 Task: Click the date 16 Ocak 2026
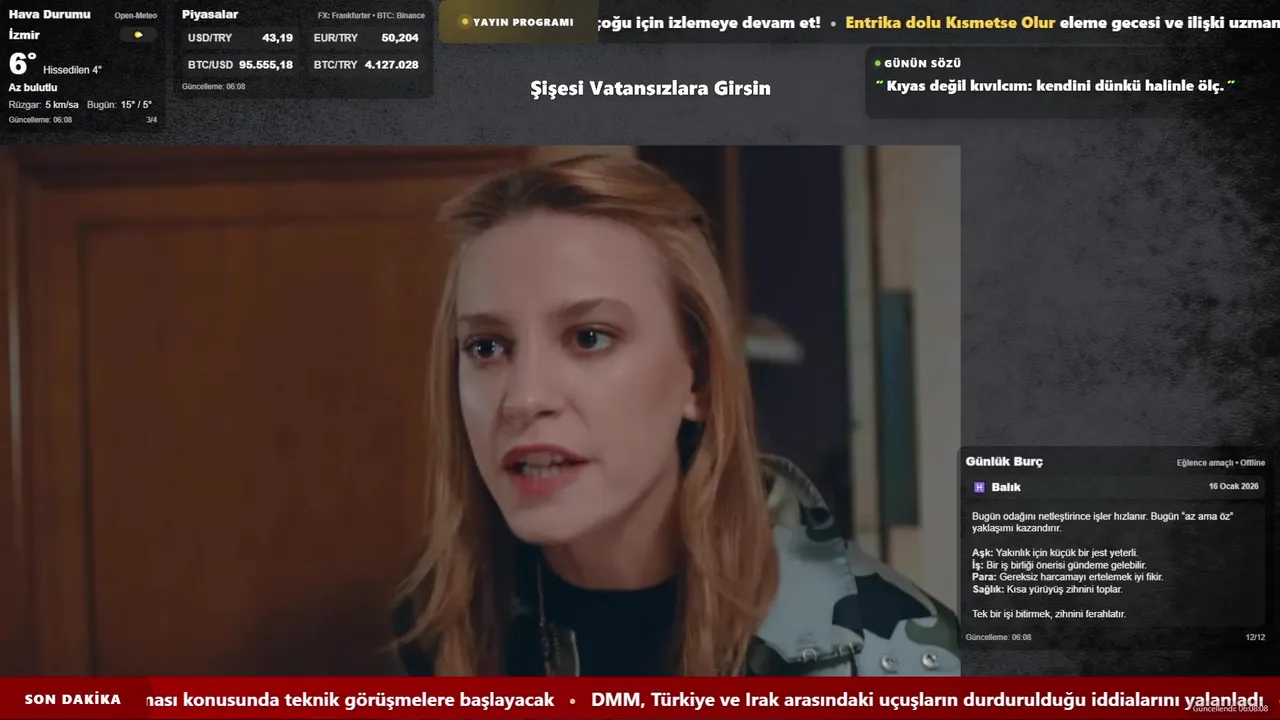click(x=1234, y=486)
